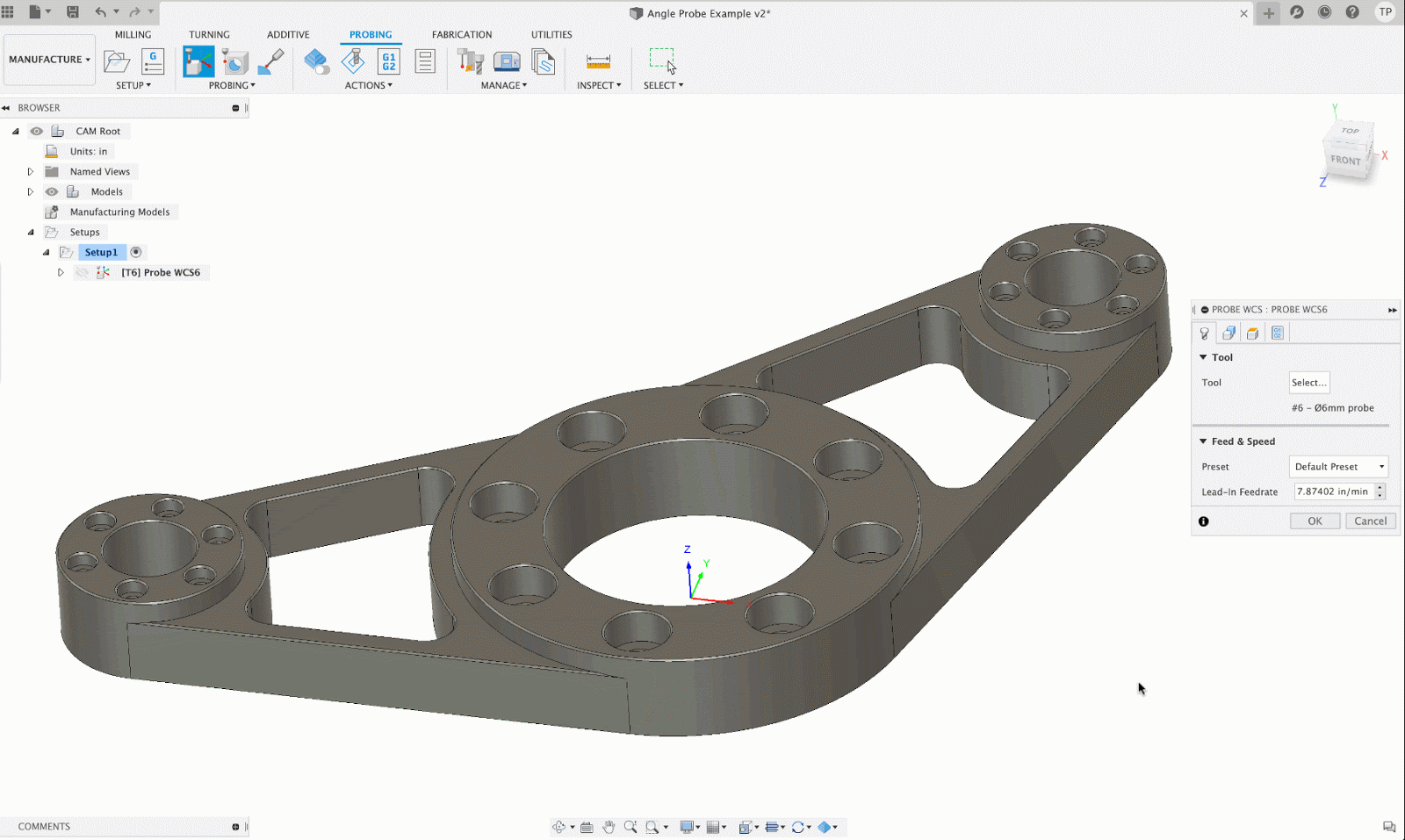The image size is (1405, 840).
Task: Click the Select... tool button
Action: pos(1308,383)
